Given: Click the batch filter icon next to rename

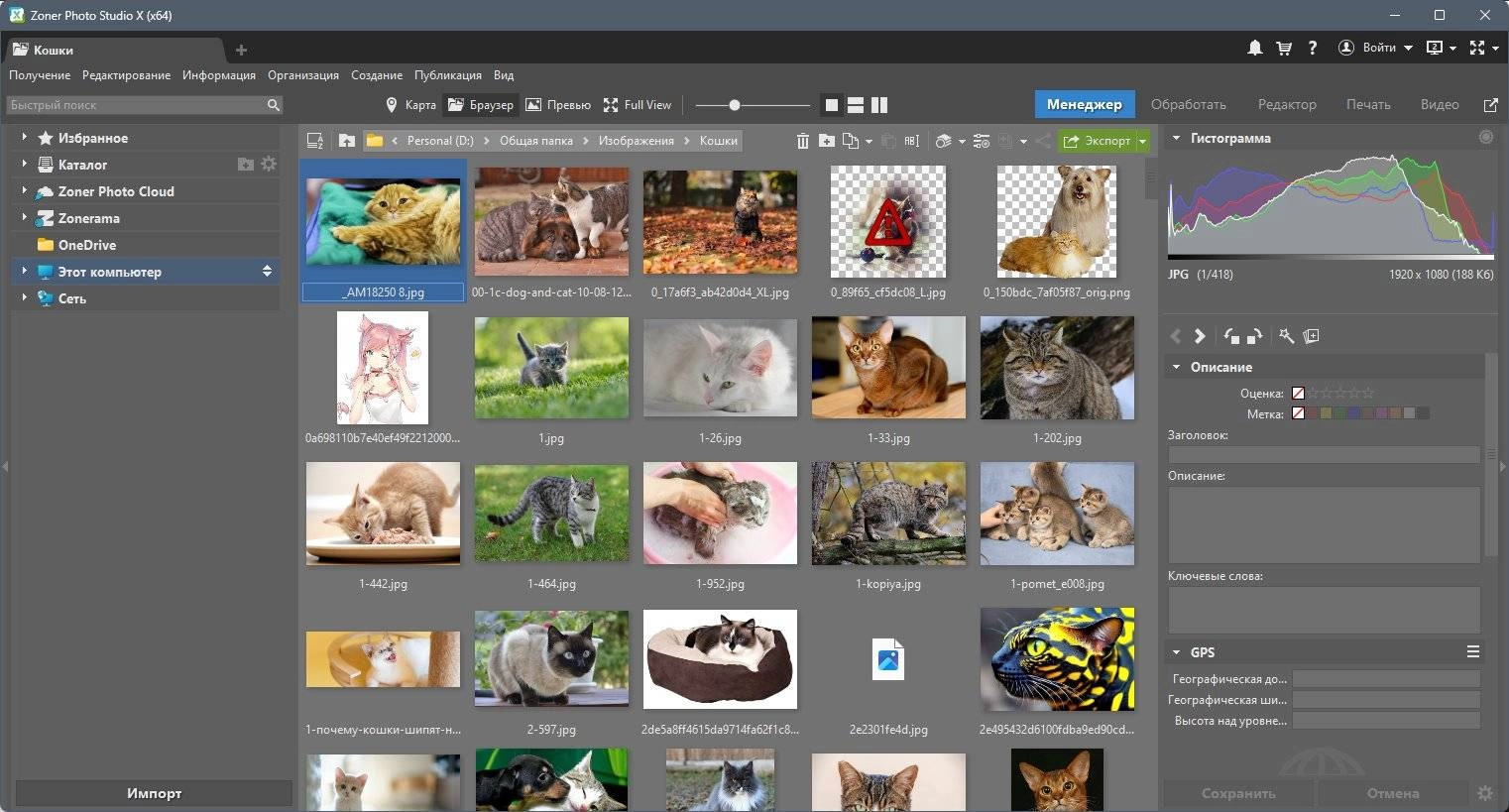Looking at the screenshot, I should (944, 141).
